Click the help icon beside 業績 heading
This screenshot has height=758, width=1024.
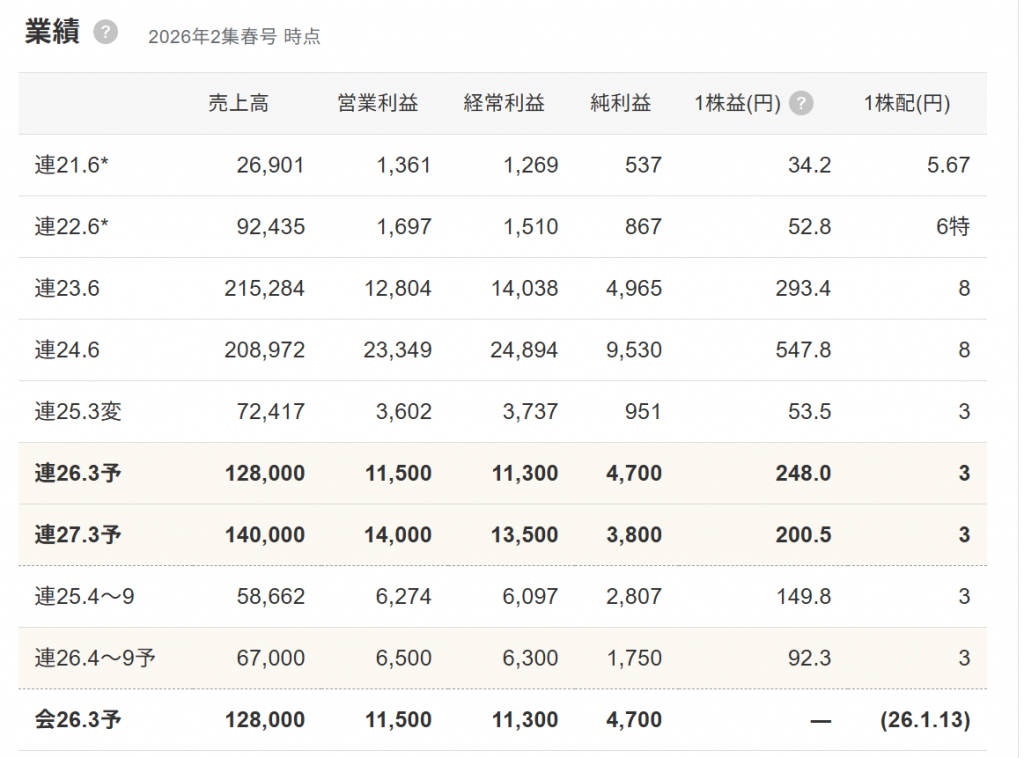105,32
